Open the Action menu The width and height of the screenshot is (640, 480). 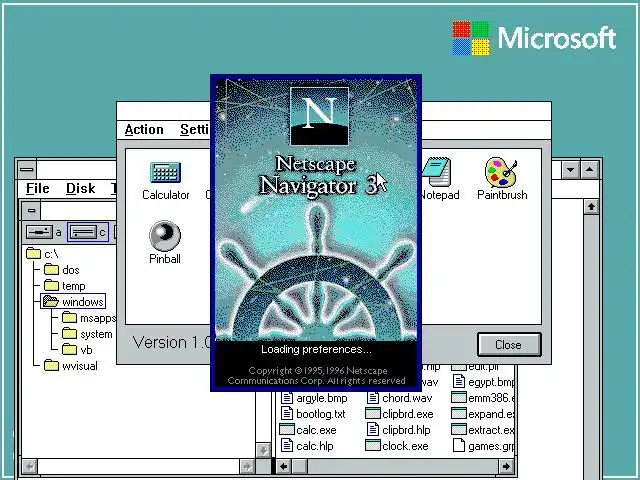[144, 130]
